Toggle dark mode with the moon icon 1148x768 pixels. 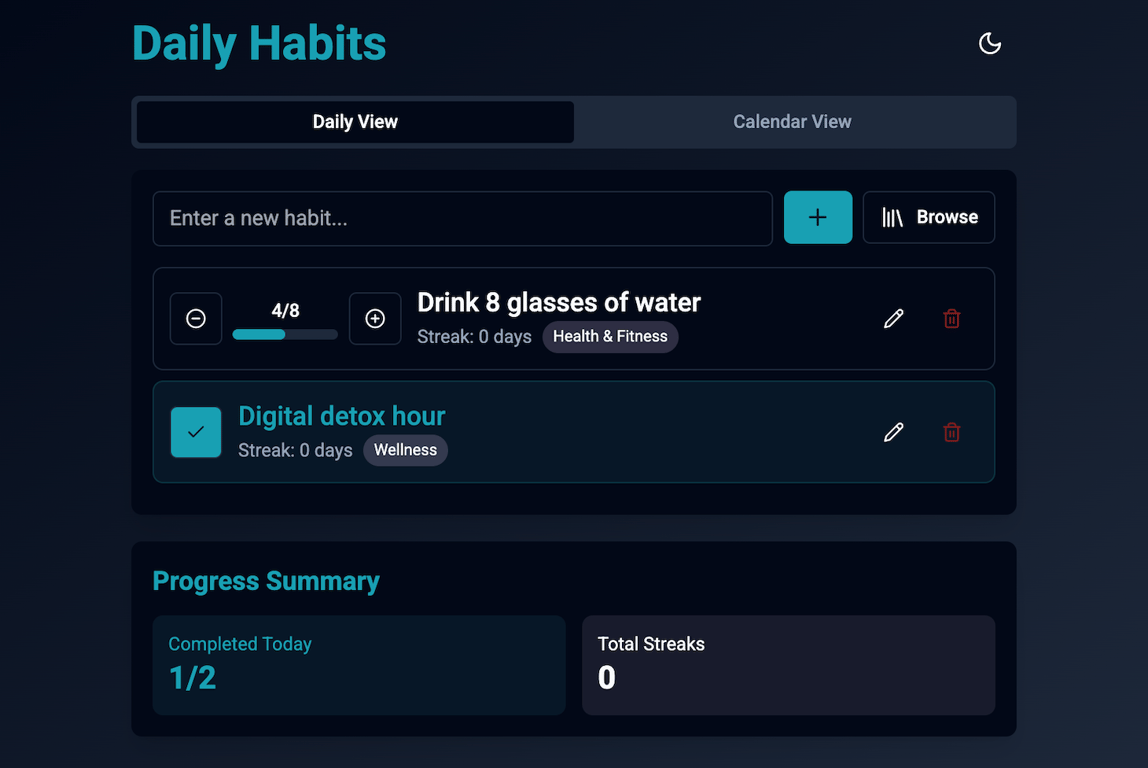click(x=989, y=43)
